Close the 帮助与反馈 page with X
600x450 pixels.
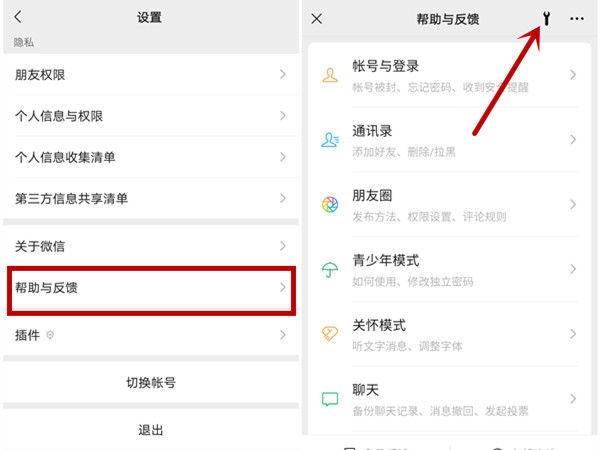[x=317, y=18]
